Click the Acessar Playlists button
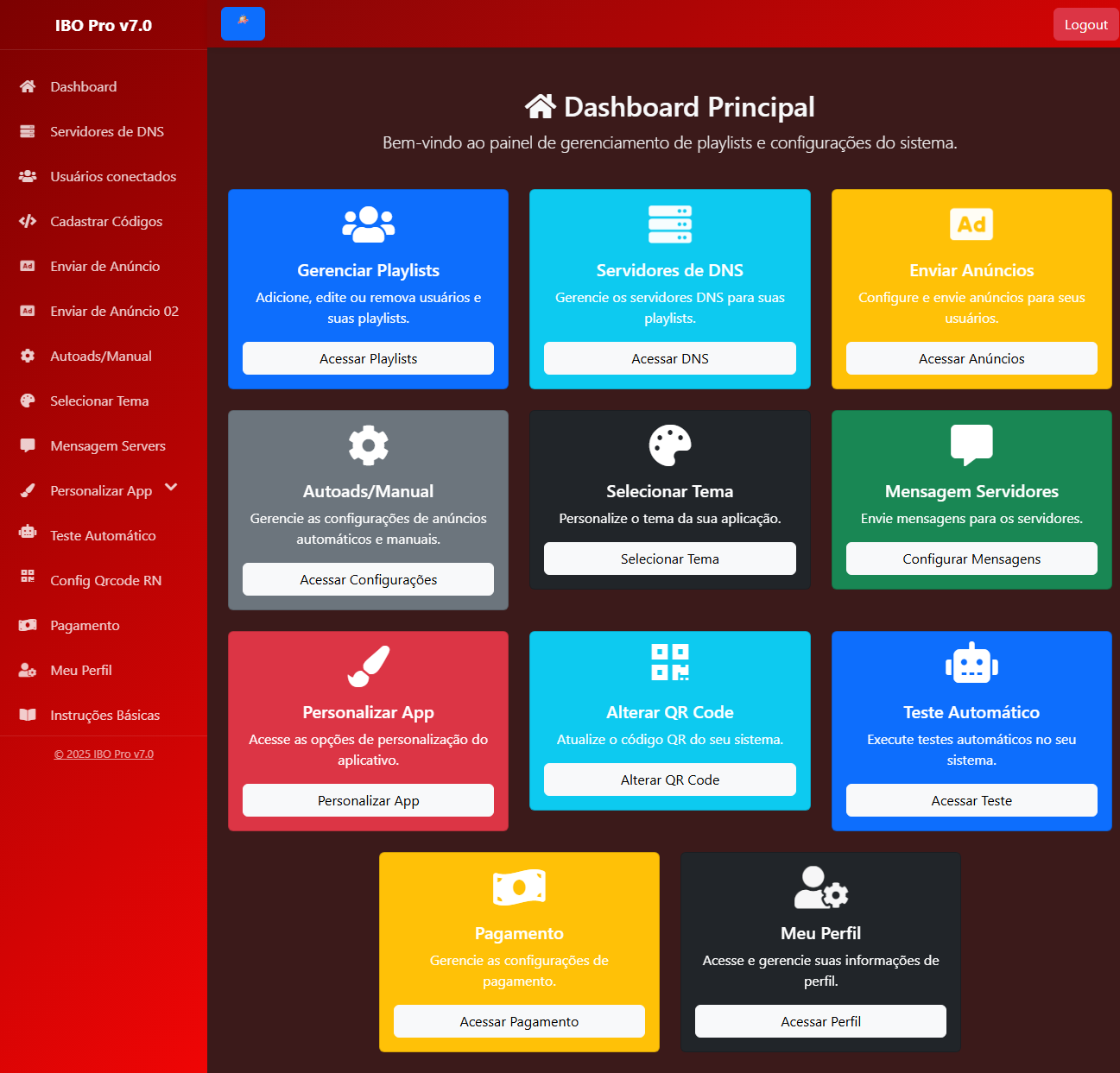Viewport: 1120px width, 1073px height. tap(368, 358)
